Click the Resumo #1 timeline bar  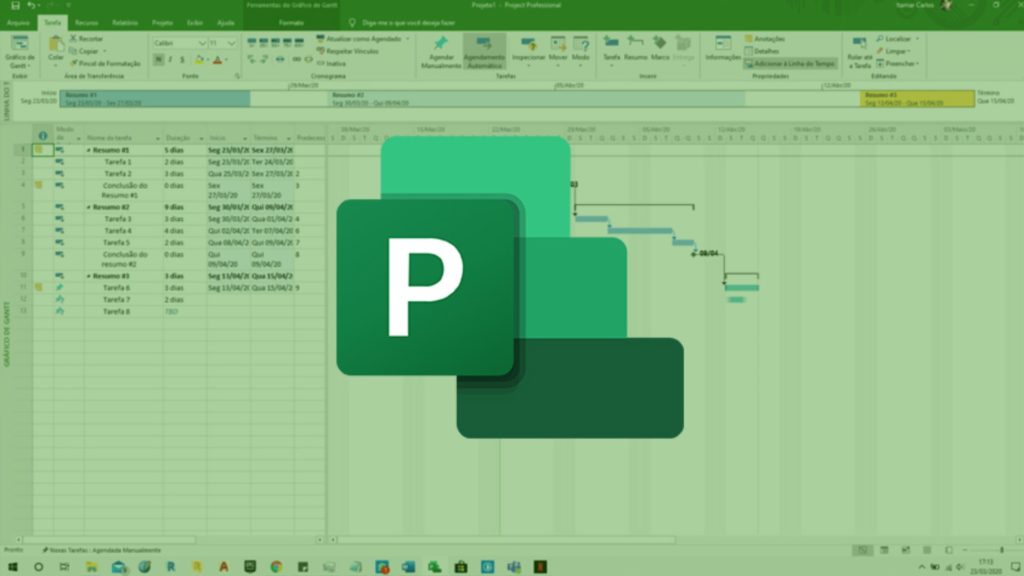tap(155, 99)
